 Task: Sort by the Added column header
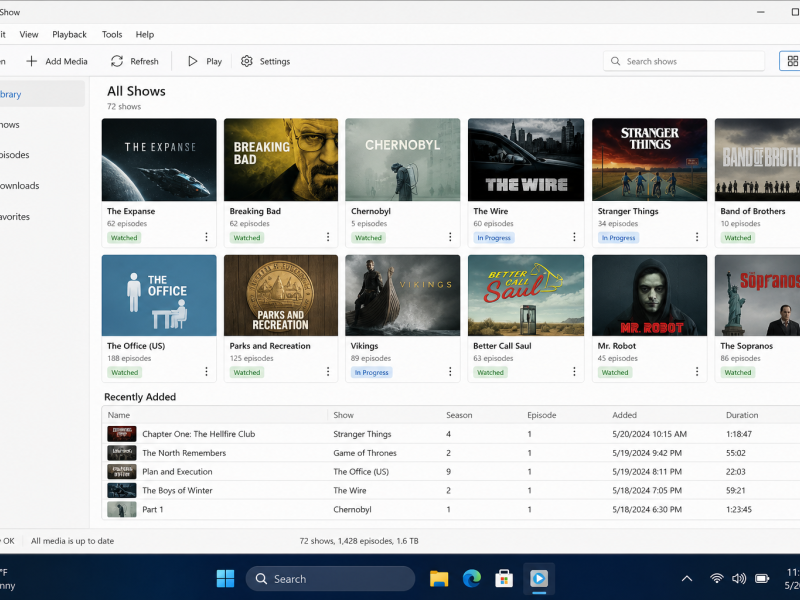click(x=624, y=415)
